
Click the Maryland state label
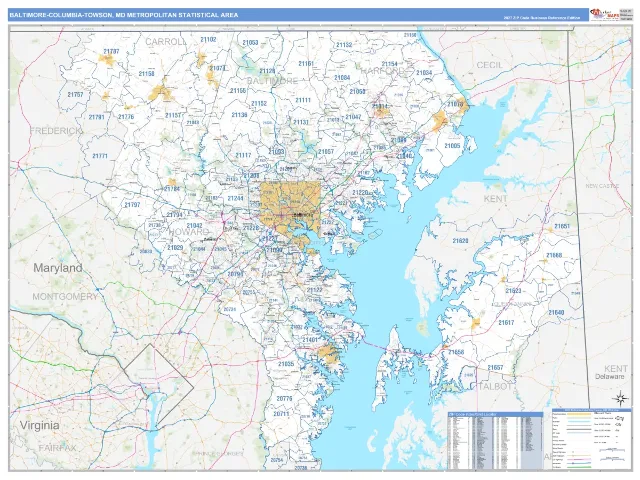pos(58,268)
